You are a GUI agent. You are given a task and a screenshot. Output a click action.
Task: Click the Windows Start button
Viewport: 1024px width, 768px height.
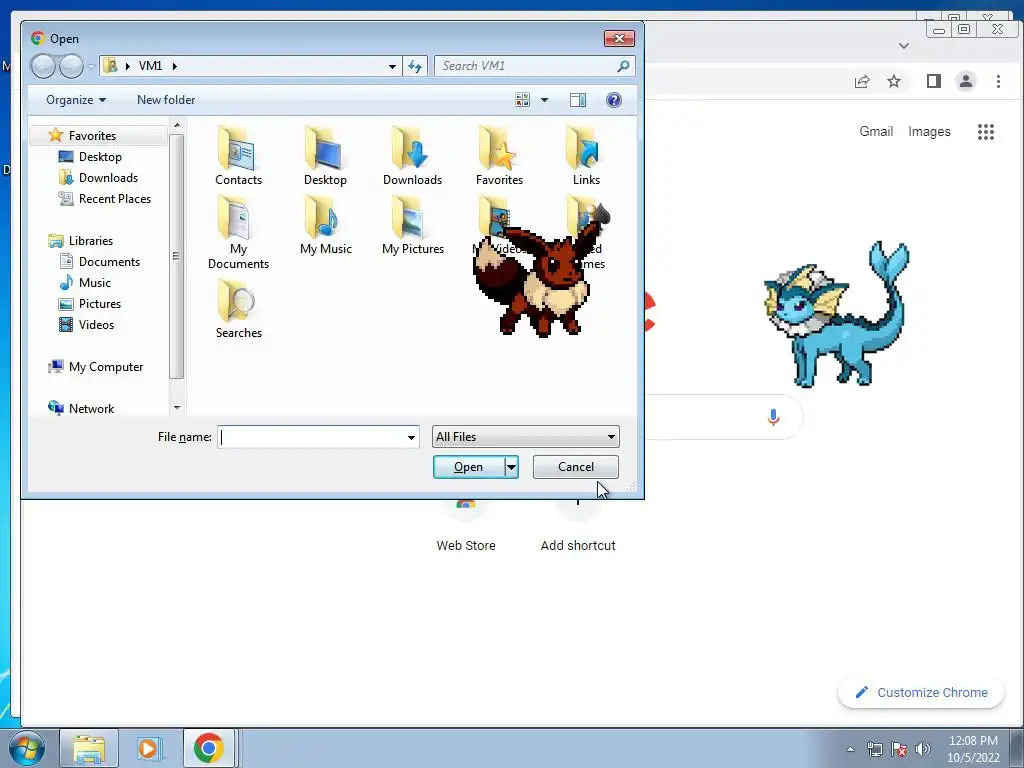[27, 748]
